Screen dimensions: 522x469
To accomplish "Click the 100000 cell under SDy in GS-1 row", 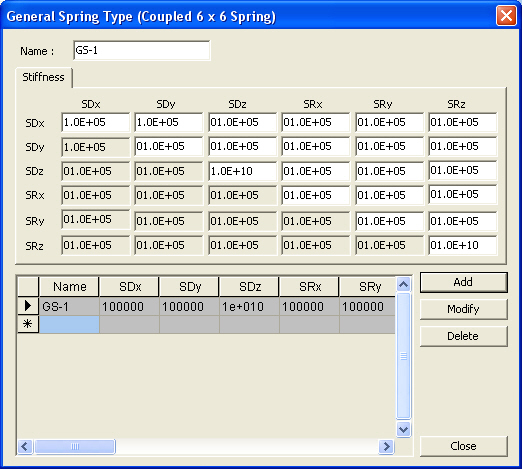I will point(189,306).
